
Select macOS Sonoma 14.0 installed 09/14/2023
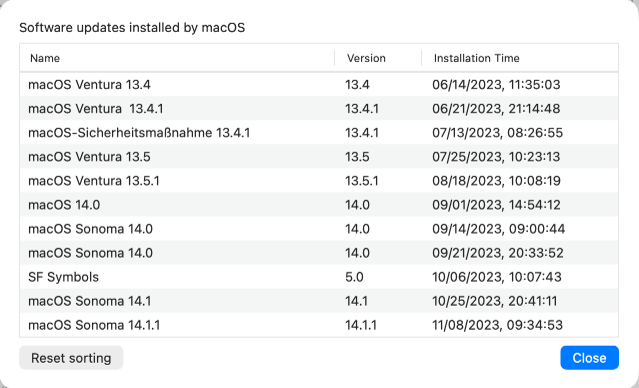tap(90, 229)
